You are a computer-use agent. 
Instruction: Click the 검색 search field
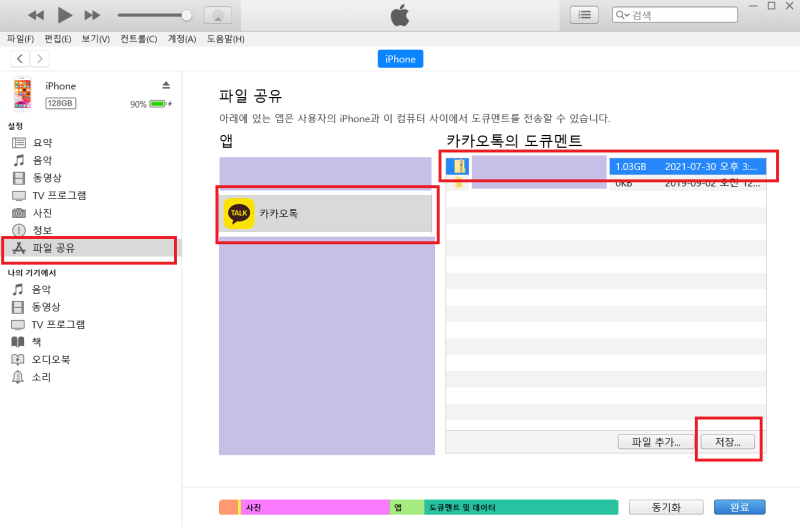[674, 15]
